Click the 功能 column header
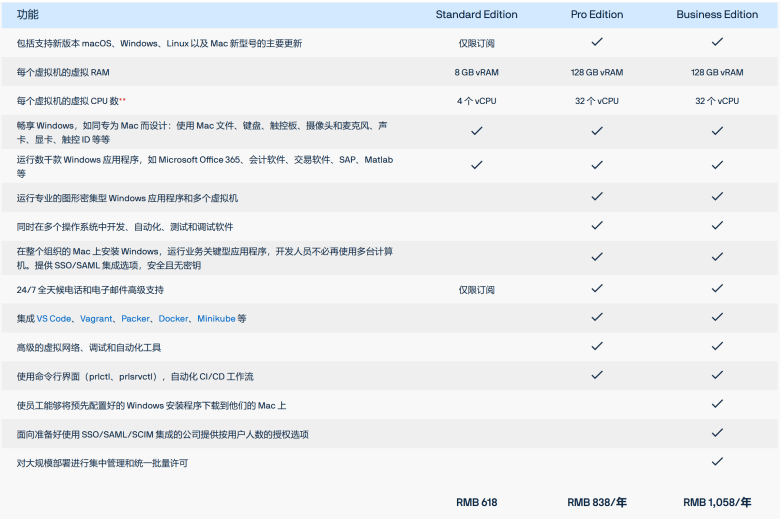This screenshot has width=780, height=519. click(x=27, y=14)
